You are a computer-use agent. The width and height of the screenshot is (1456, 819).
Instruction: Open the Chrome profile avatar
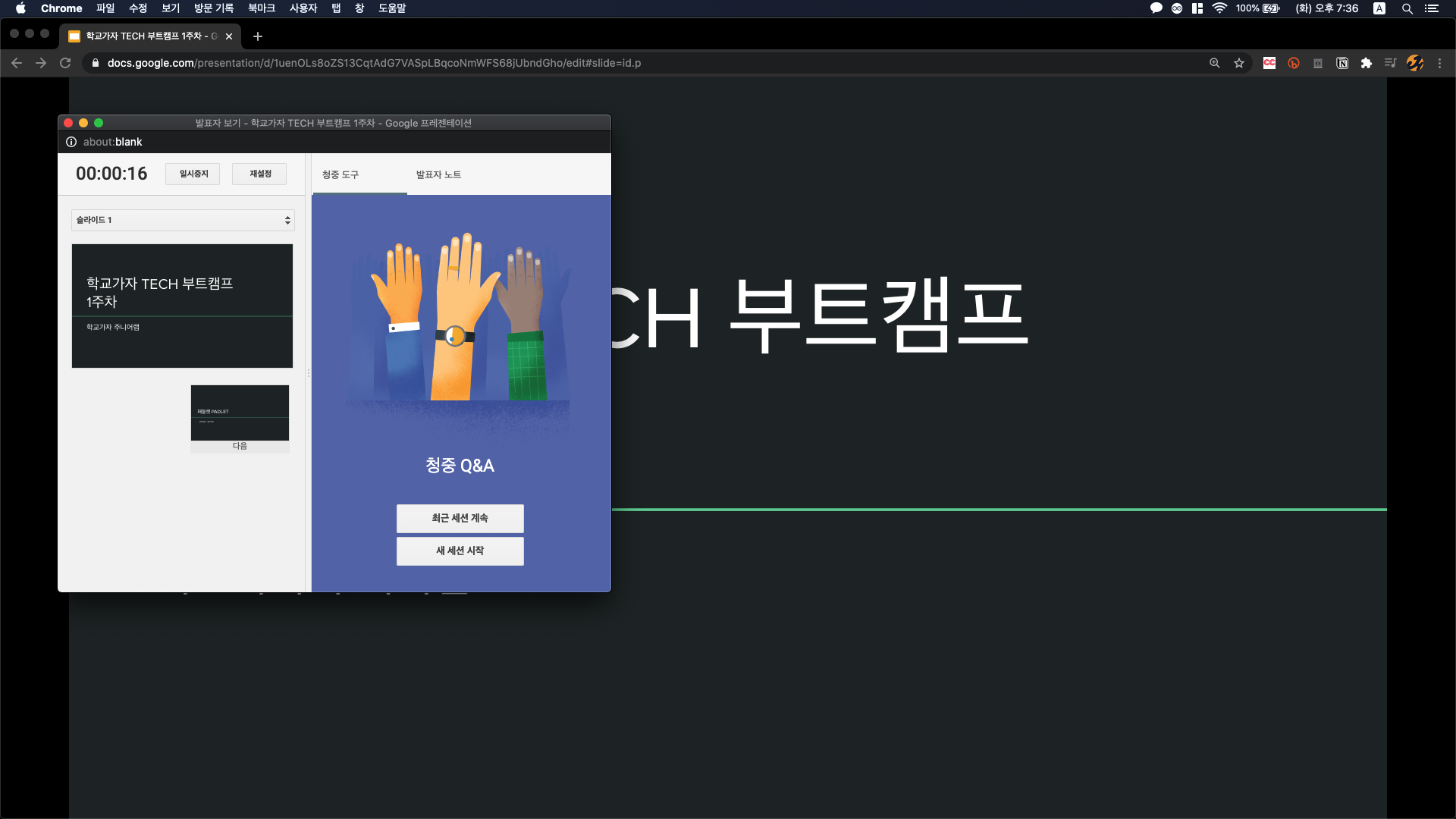[x=1415, y=63]
